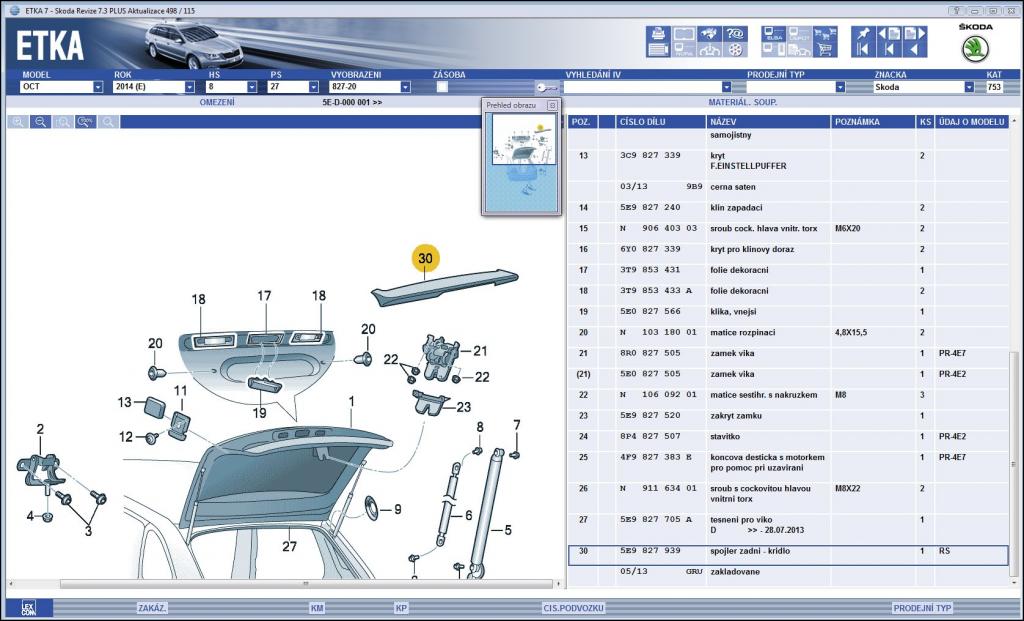Open the single shopping cart icon

(x=825, y=50)
